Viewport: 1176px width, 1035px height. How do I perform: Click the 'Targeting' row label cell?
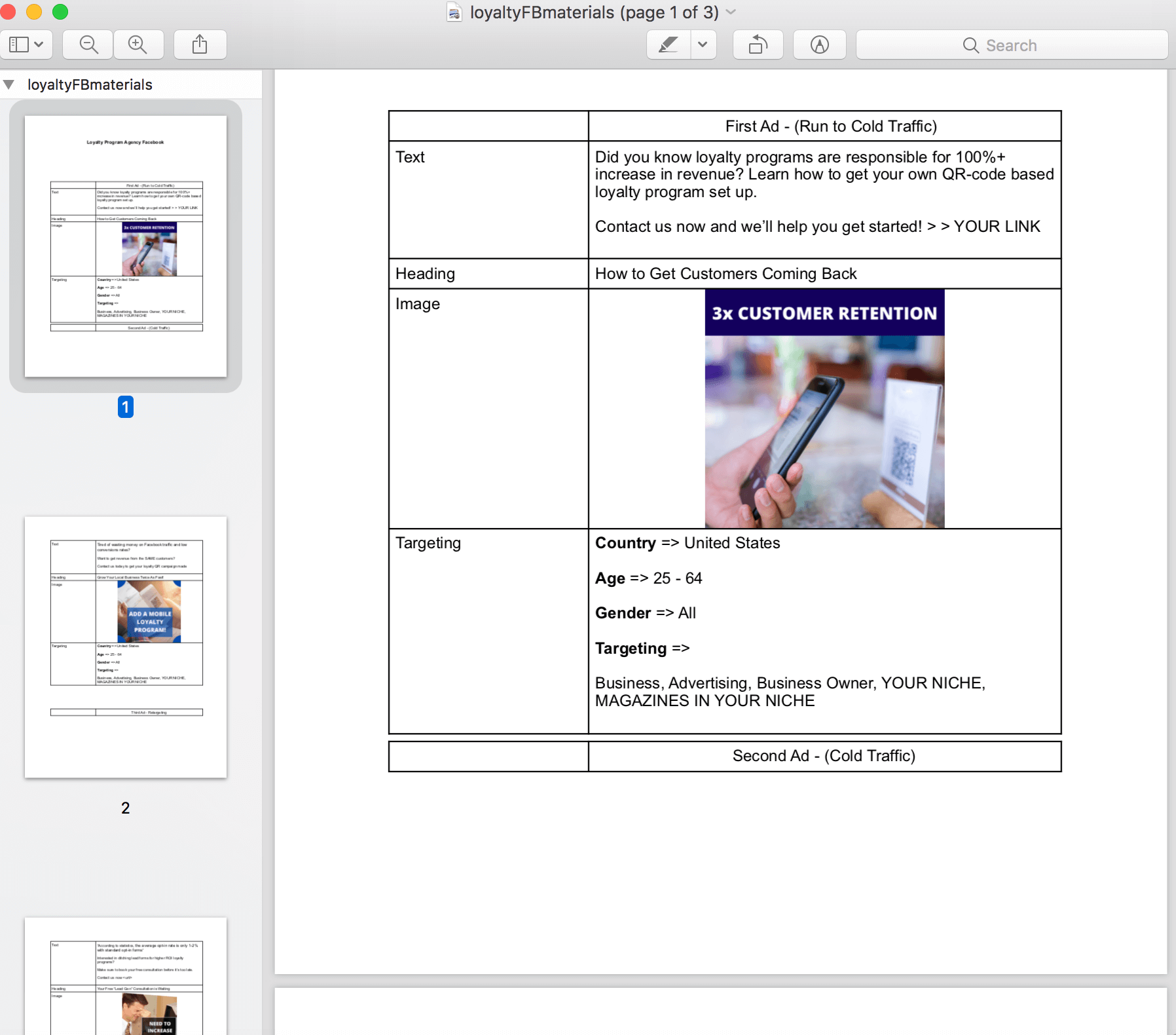pos(488,631)
